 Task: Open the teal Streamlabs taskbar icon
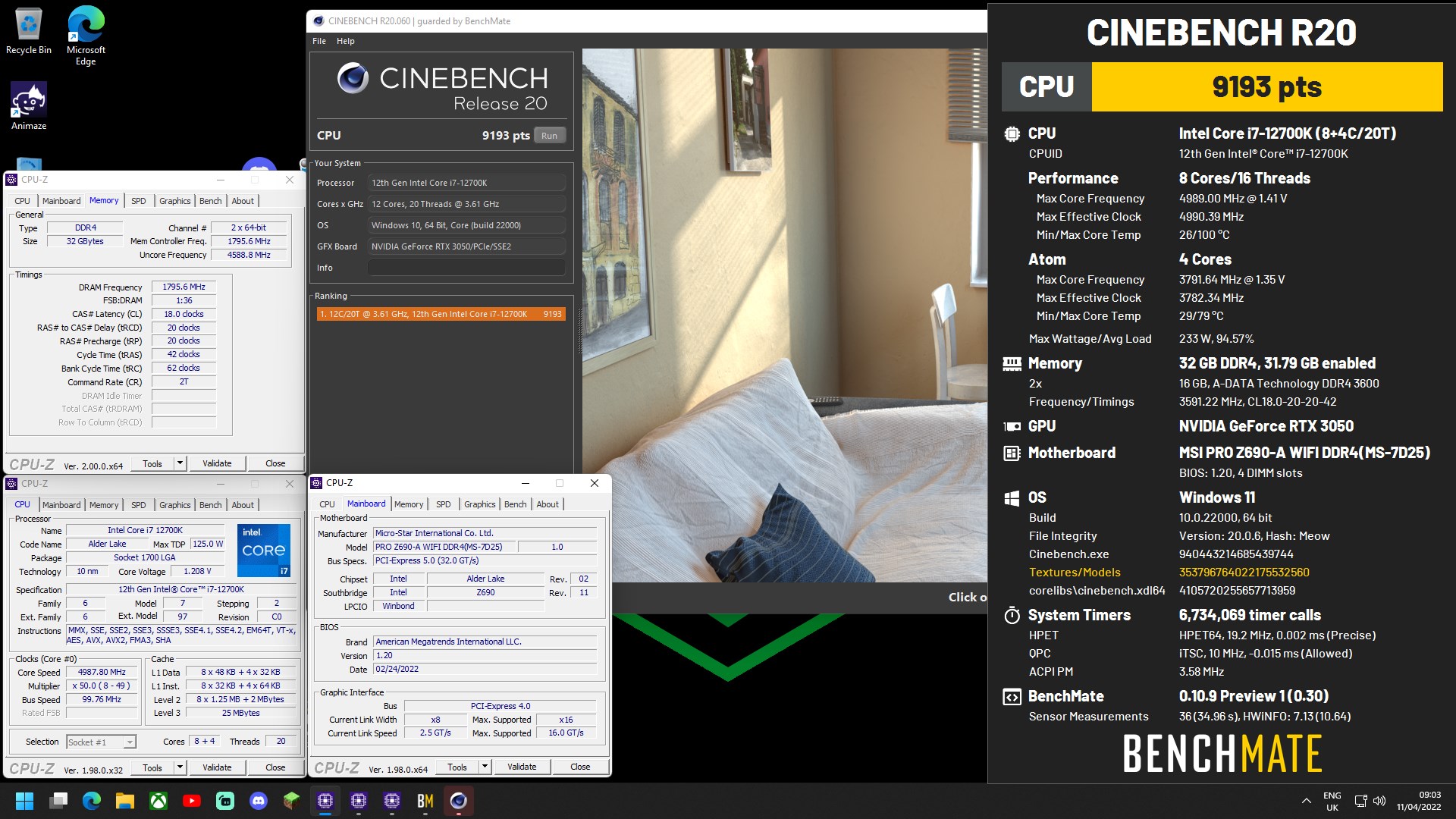[225, 801]
